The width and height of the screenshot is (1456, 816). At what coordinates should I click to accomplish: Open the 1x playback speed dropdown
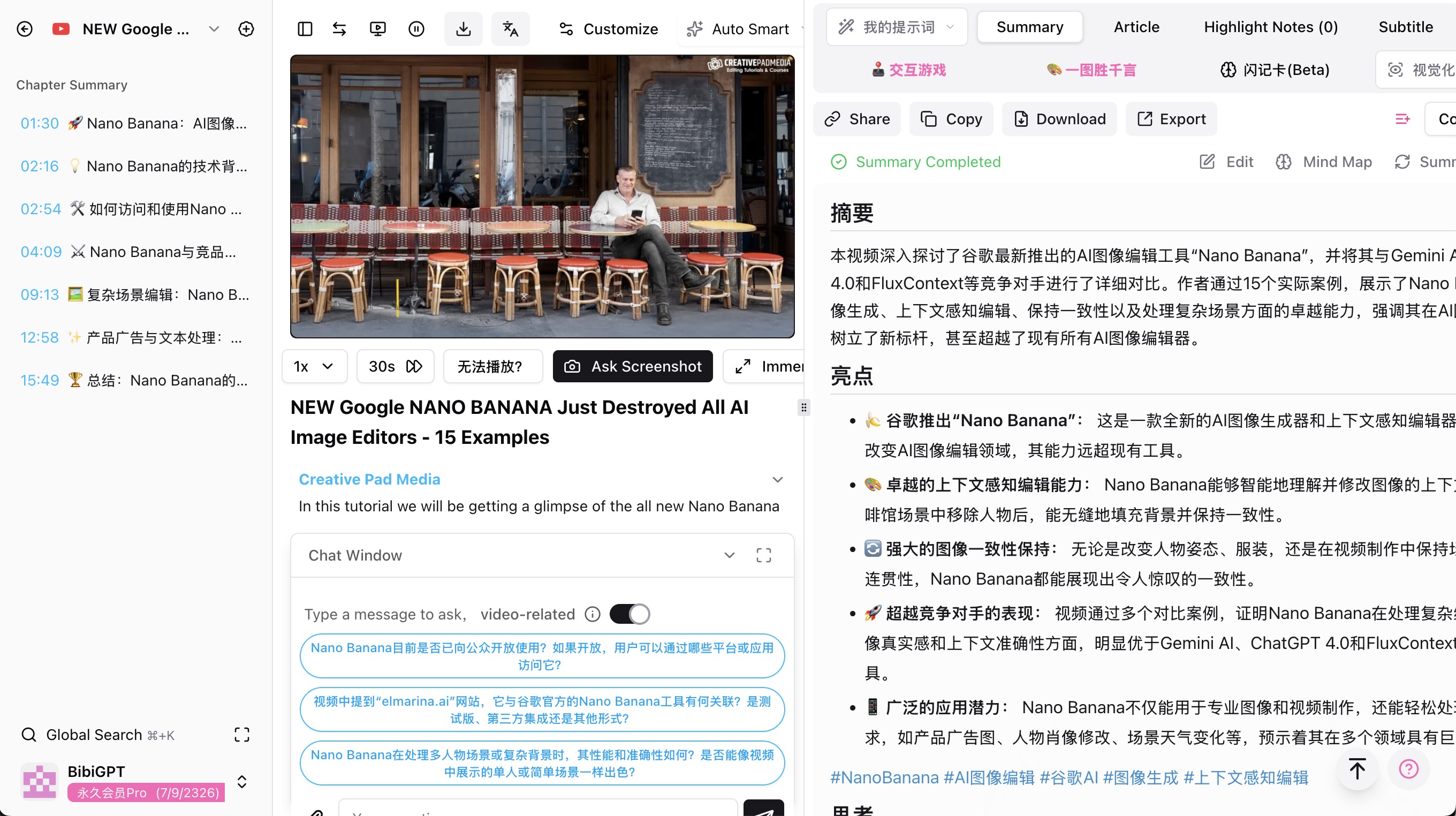coord(314,366)
